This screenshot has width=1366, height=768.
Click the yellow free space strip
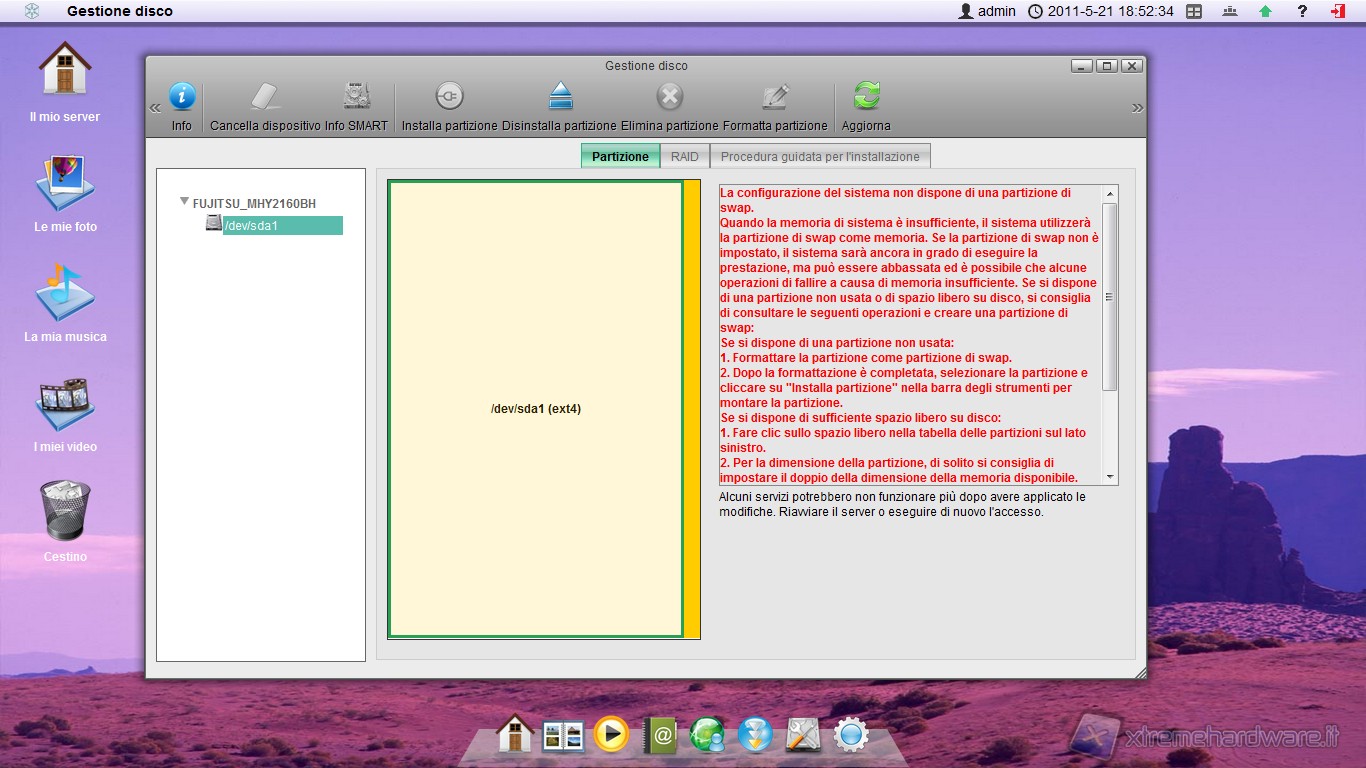(x=692, y=409)
